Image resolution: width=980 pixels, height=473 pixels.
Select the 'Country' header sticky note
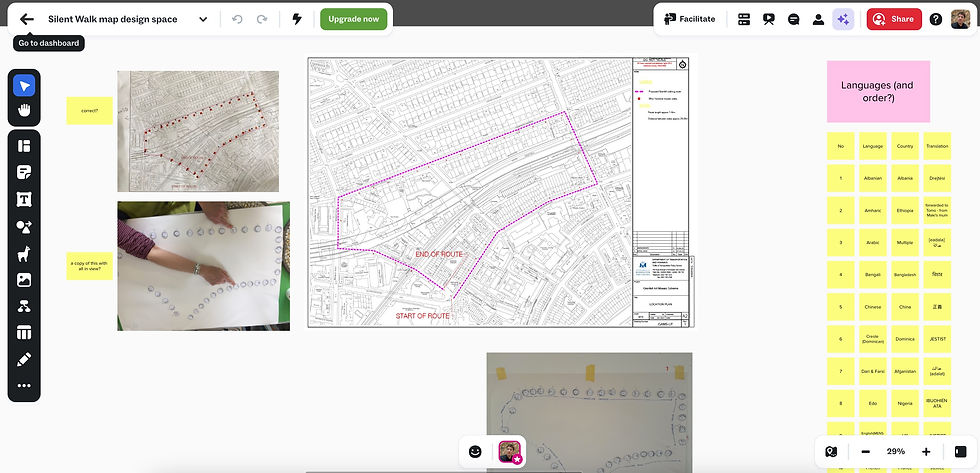tap(905, 146)
